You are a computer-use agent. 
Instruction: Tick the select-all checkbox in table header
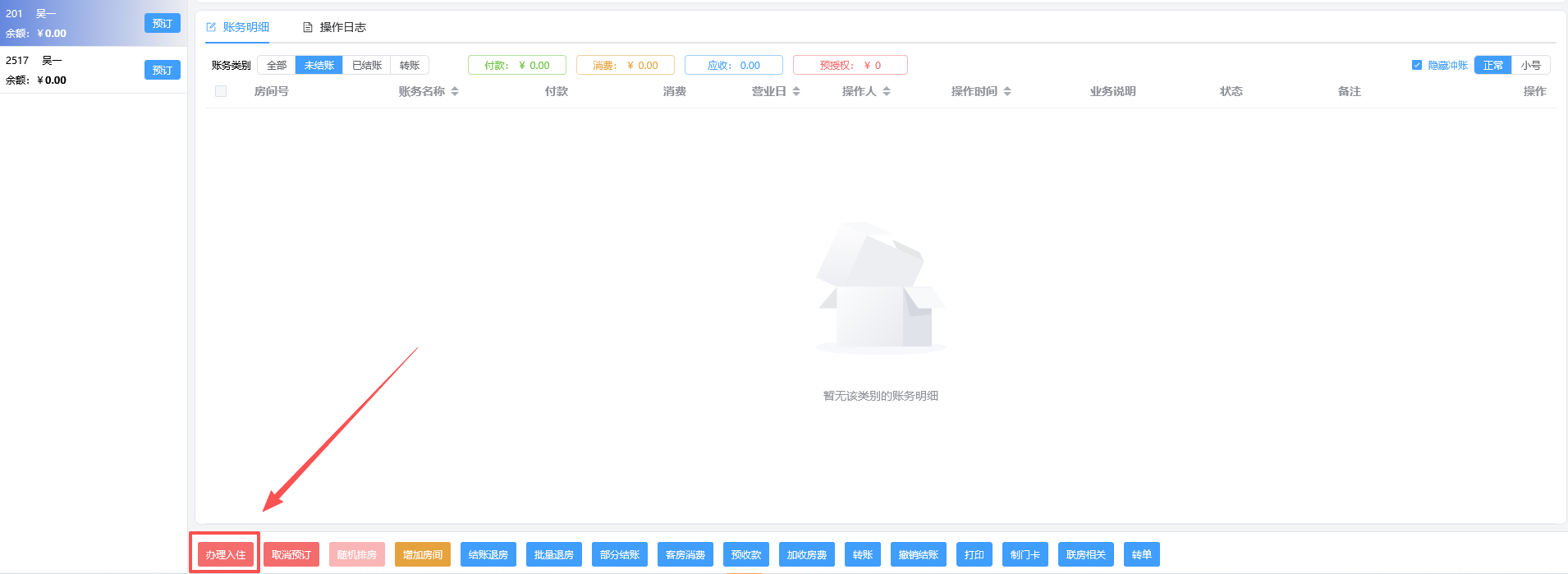coord(221,91)
